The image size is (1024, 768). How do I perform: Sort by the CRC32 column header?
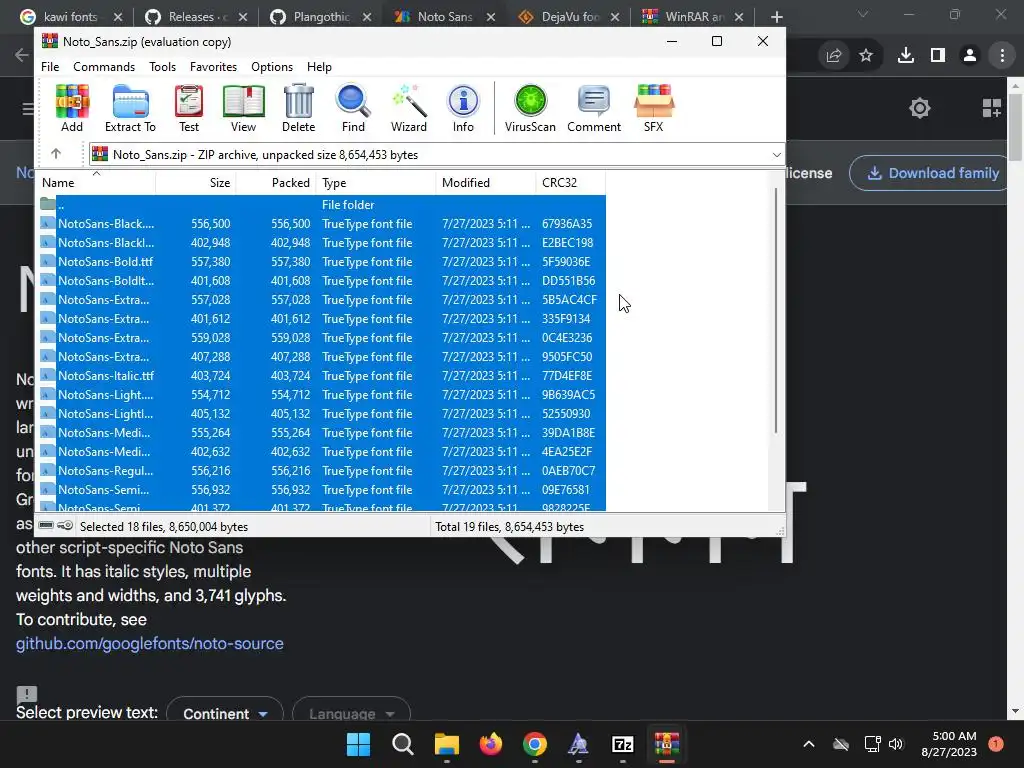coord(570,183)
